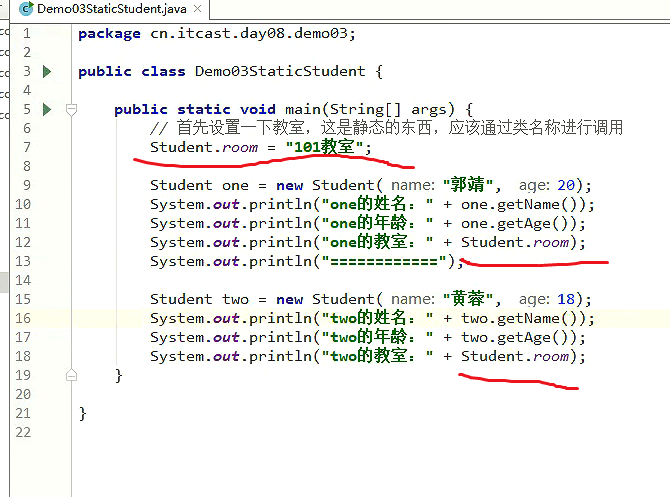
Task: Click the package keyword on line 1
Action: [109, 34]
